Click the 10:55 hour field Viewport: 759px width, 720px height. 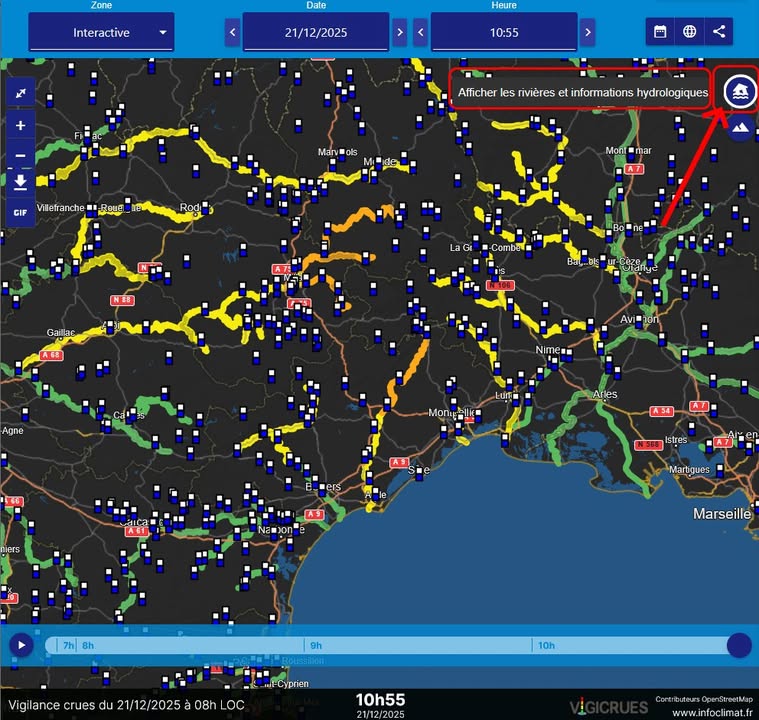point(504,32)
